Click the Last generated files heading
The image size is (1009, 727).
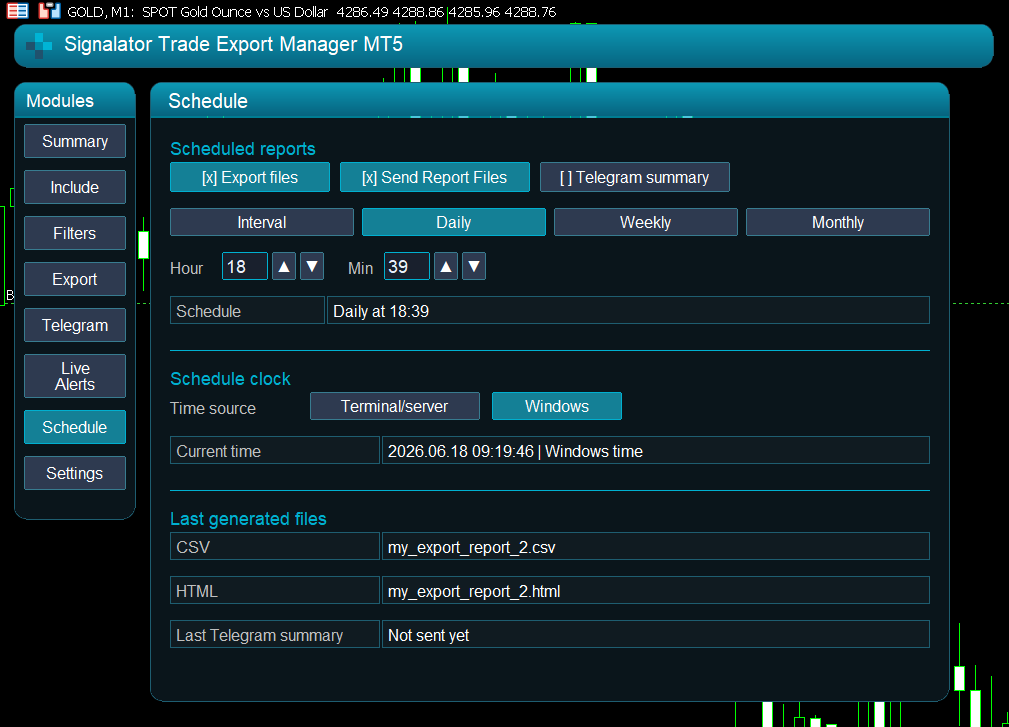[248, 519]
